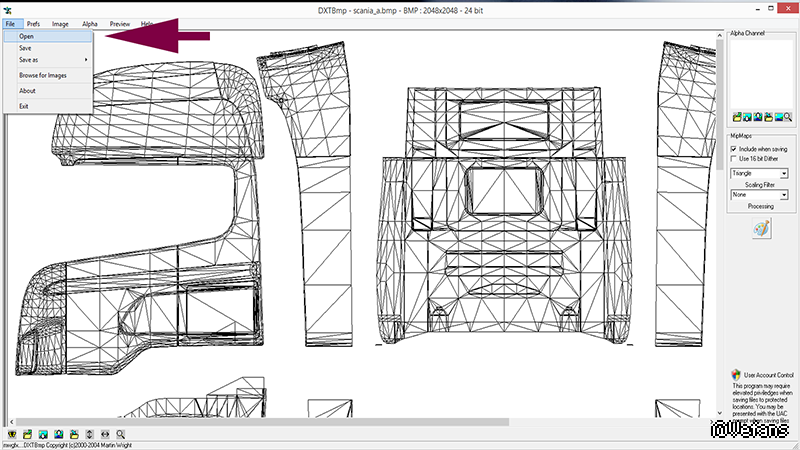Open the Triangle scaling filter dropdown
The width and height of the screenshot is (800, 450).
[x=784, y=173]
